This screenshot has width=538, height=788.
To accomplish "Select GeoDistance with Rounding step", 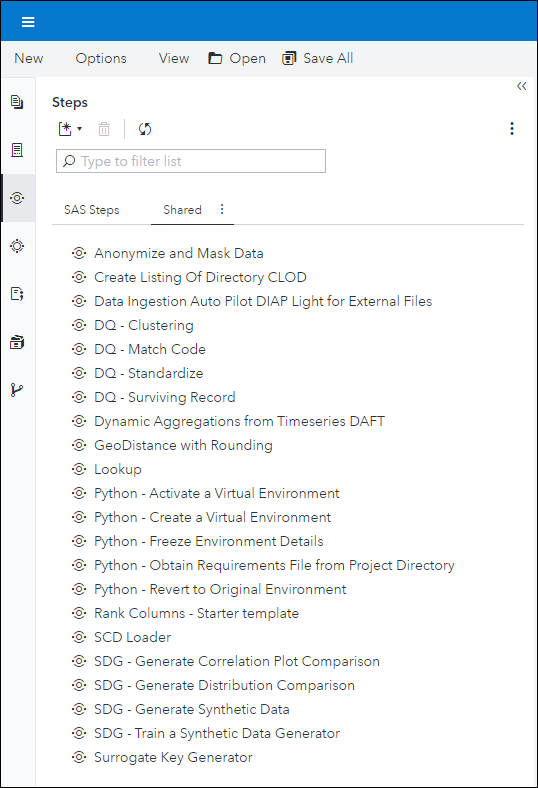I will coord(183,445).
